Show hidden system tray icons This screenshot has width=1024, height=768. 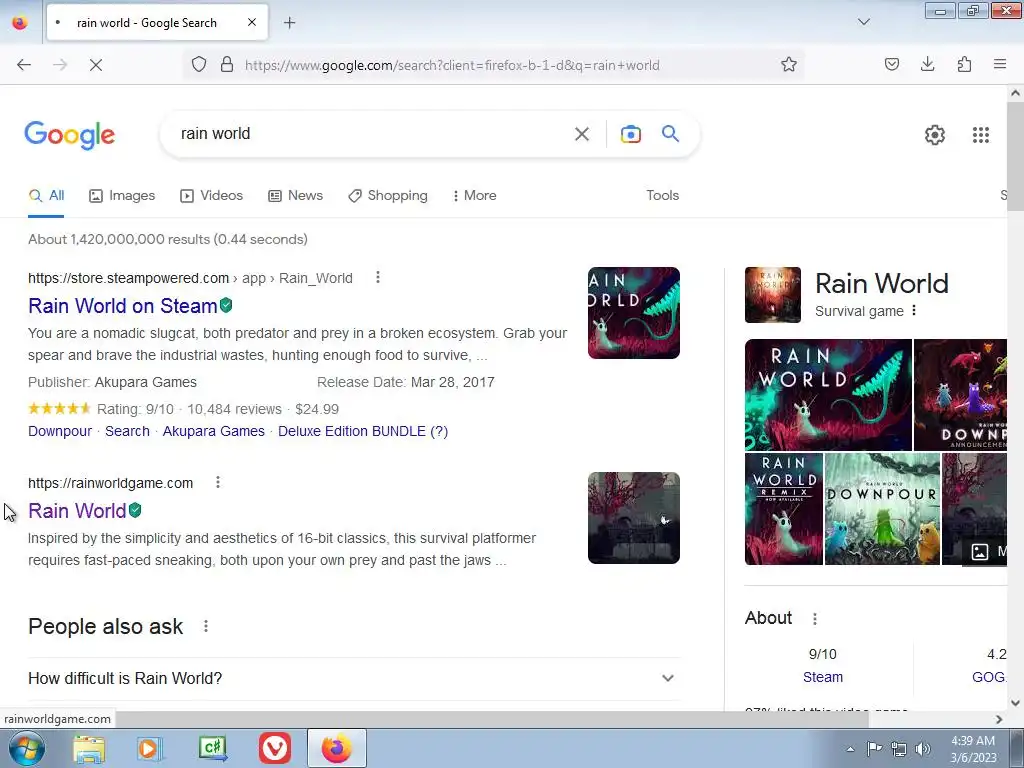[x=850, y=749]
